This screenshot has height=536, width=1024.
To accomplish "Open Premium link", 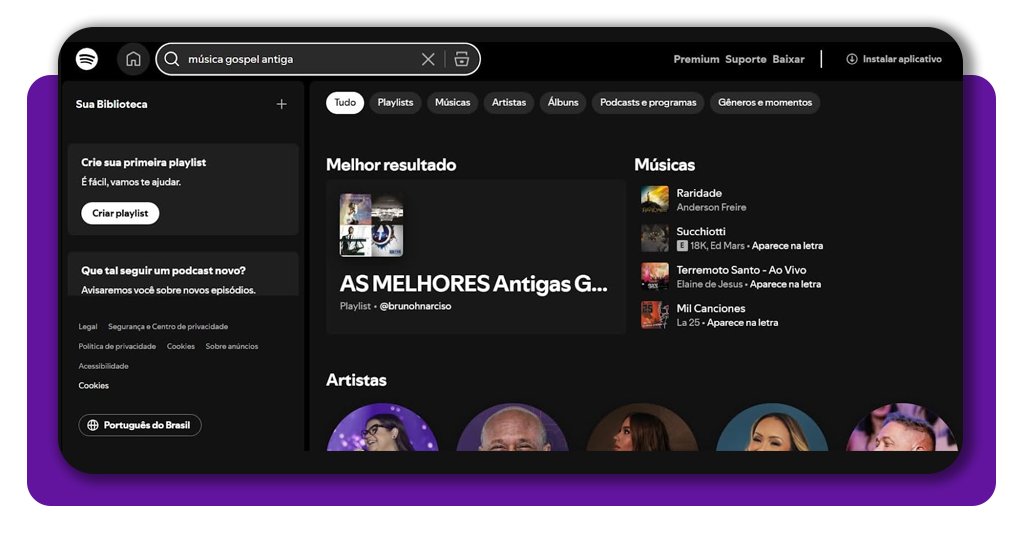I will point(696,59).
